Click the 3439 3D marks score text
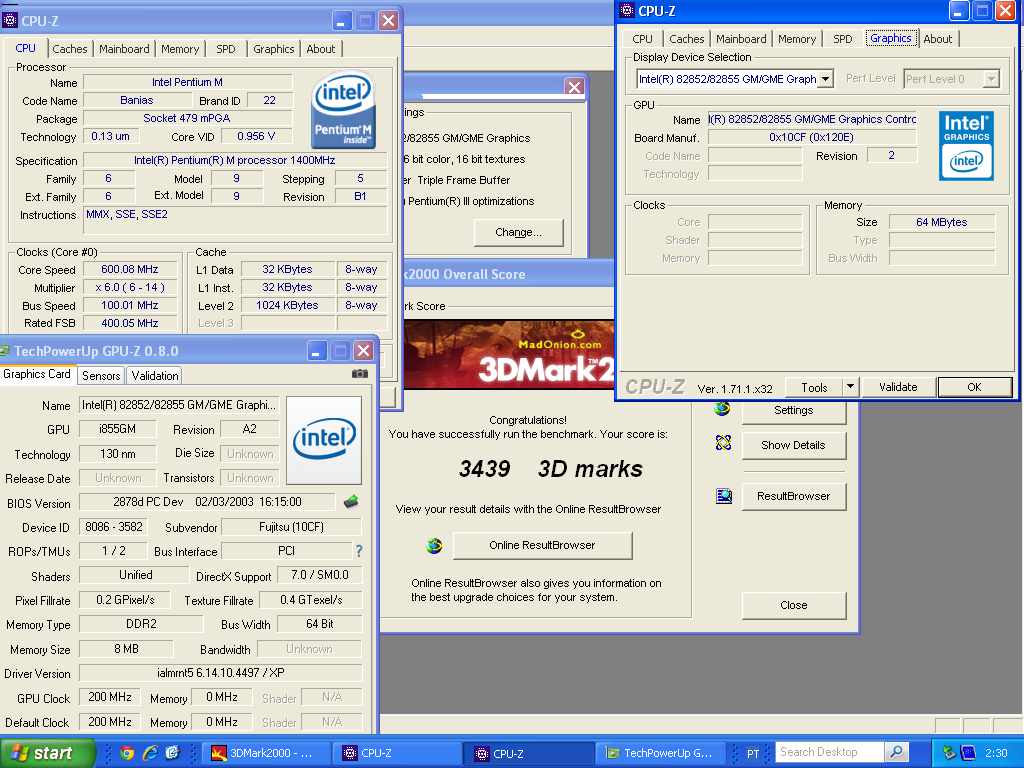This screenshot has height=768, width=1024. pyautogui.click(x=551, y=468)
